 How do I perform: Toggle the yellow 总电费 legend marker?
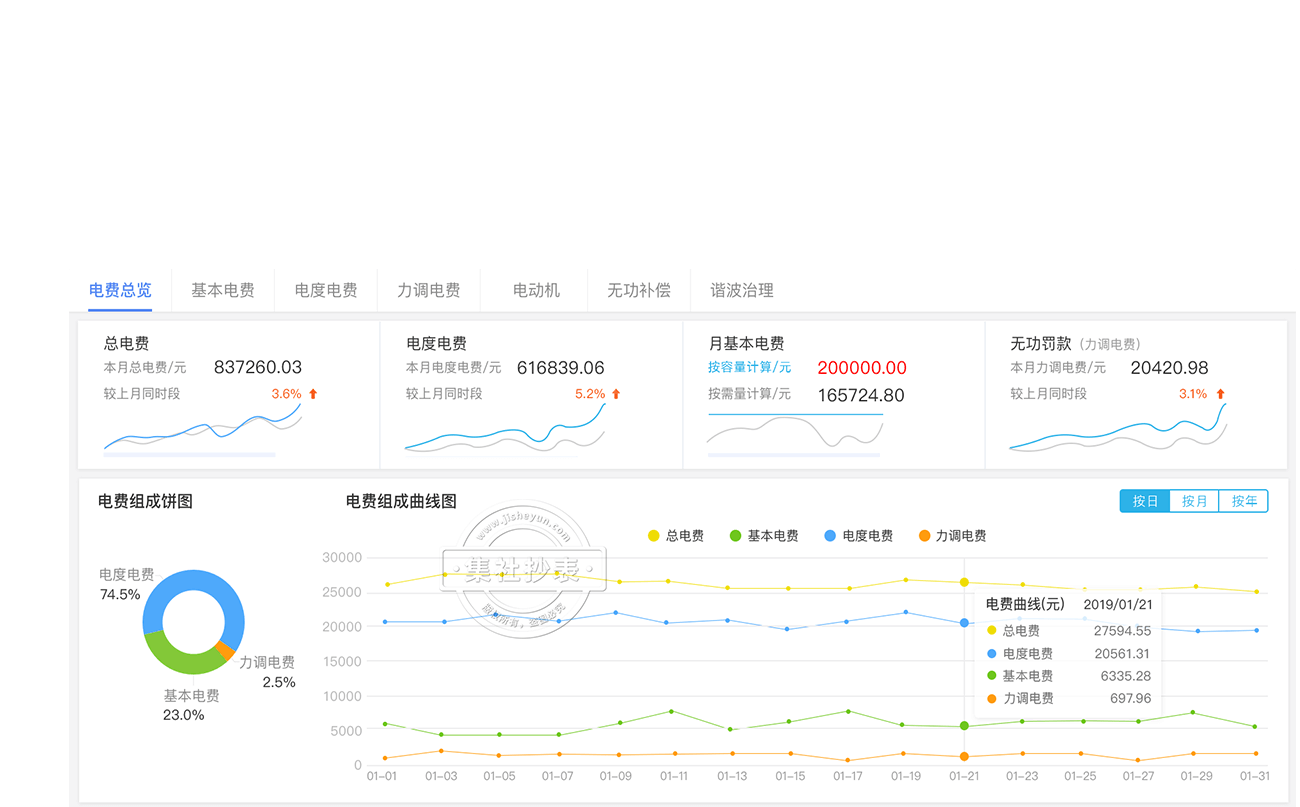pyautogui.click(x=654, y=536)
